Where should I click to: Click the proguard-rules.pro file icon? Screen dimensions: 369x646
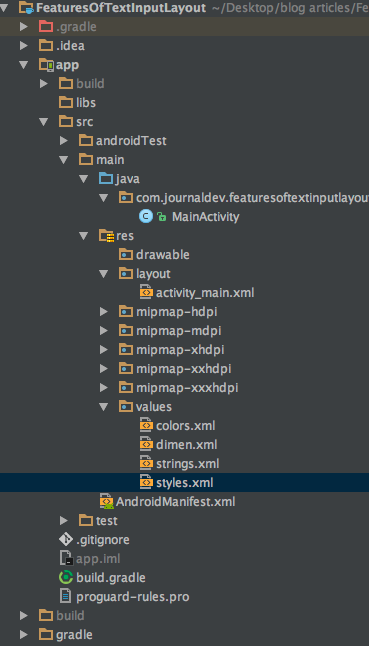[66, 597]
